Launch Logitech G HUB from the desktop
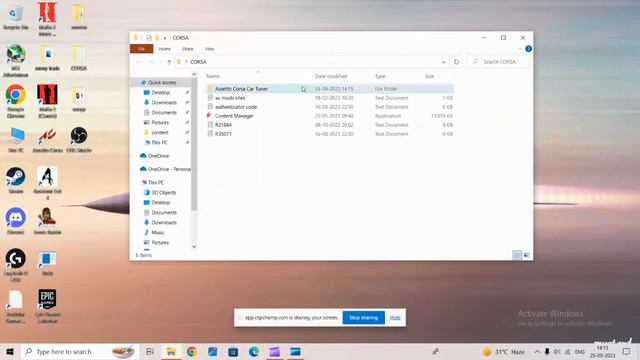The width and height of the screenshot is (640, 360). click(16, 265)
